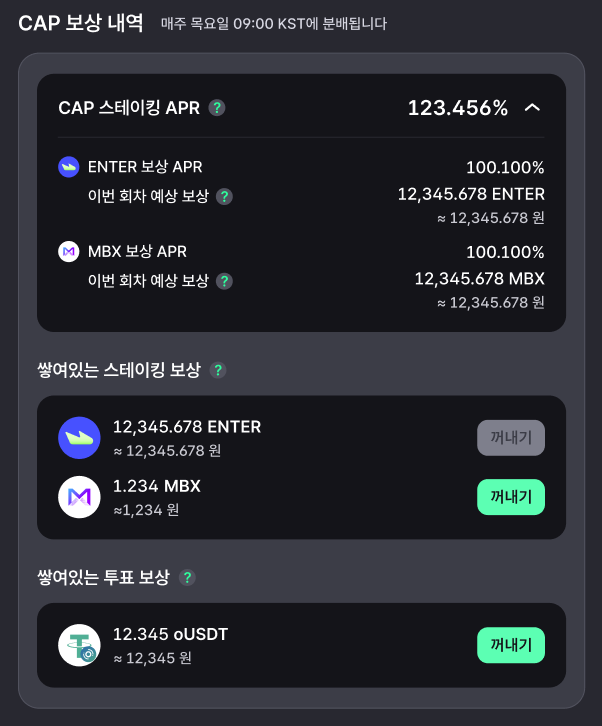Click the CAP 스테이킹 APR header label
The width and height of the screenshot is (602, 726).
[129, 108]
